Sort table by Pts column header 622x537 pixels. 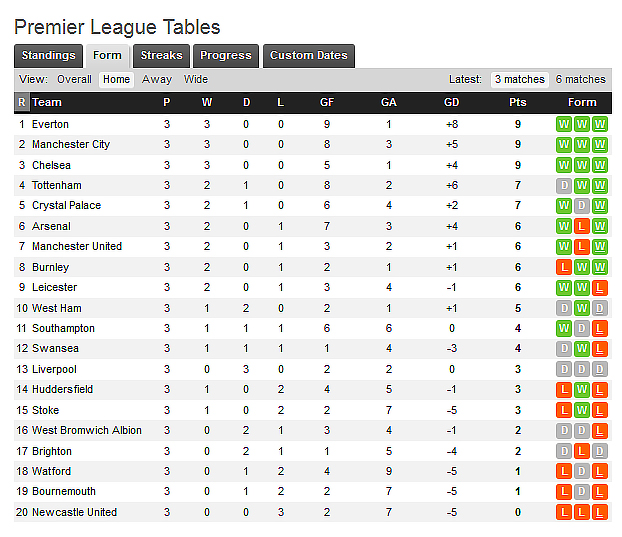pos(517,102)
